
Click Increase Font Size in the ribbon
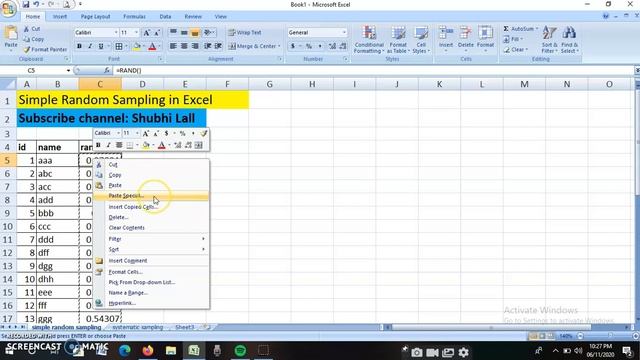[147, 33]
